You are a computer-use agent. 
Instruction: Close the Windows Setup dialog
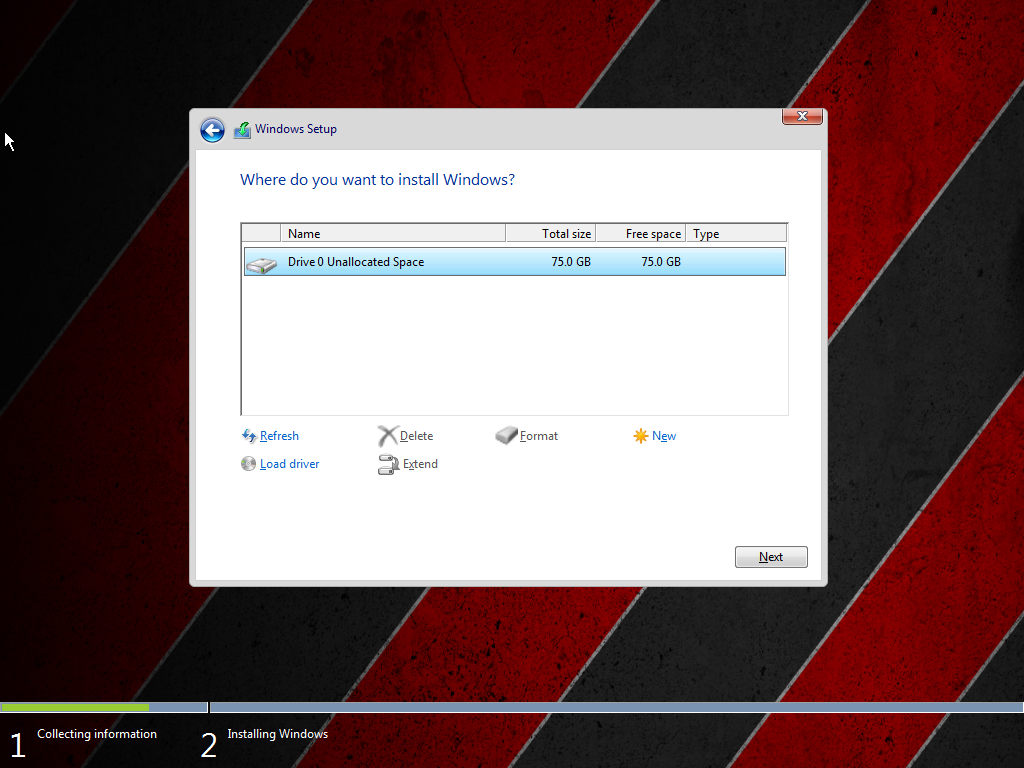click(802, 116)
